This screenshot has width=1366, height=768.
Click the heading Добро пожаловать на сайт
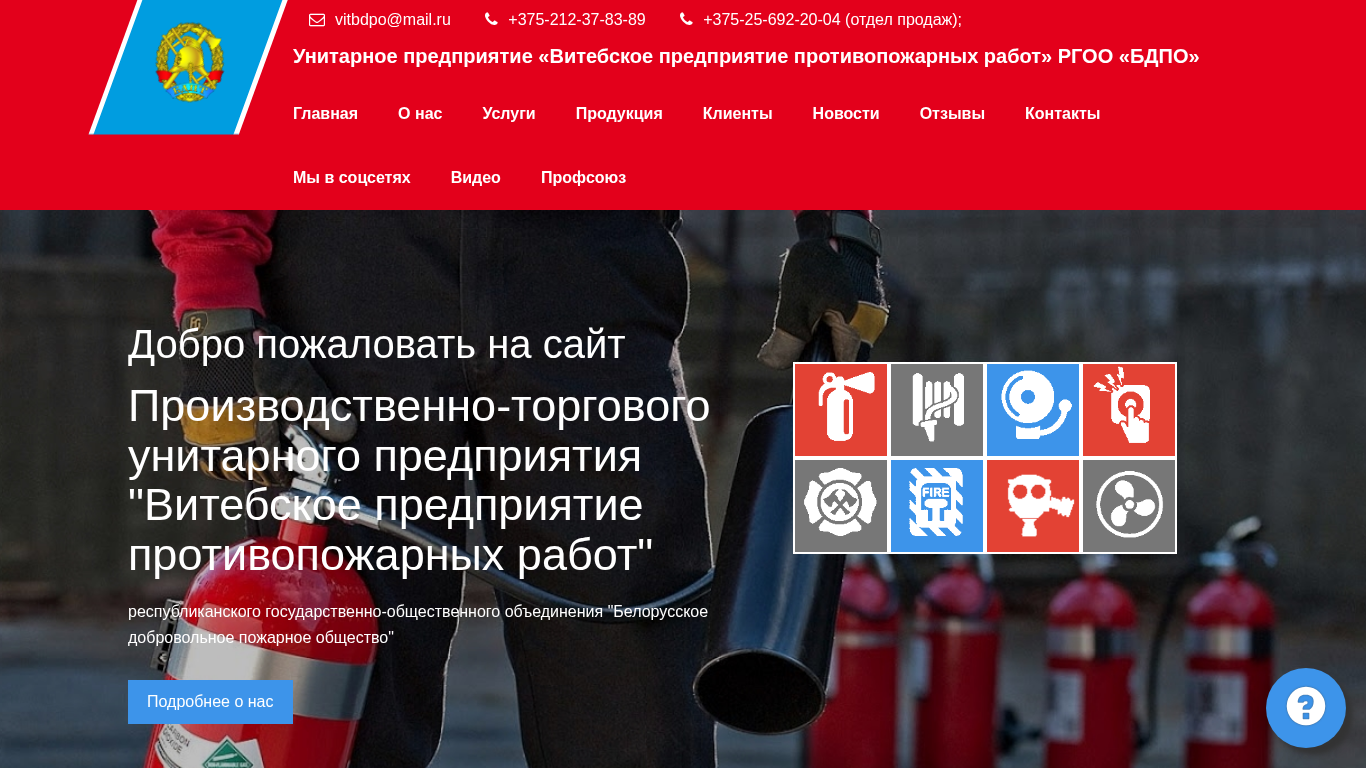tap(376, 345)
